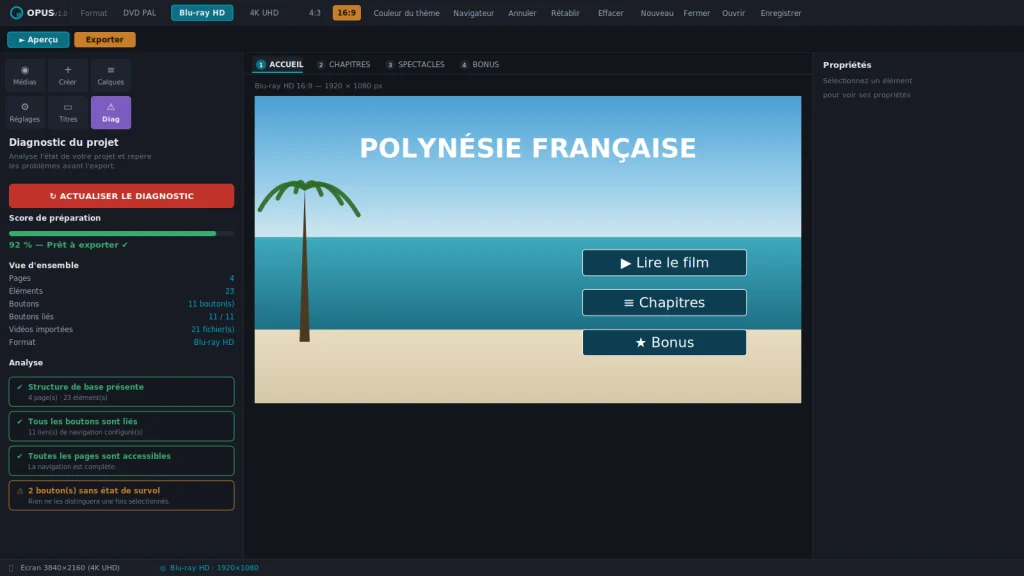Open Couleur du thème option

[x=406, y=13]
